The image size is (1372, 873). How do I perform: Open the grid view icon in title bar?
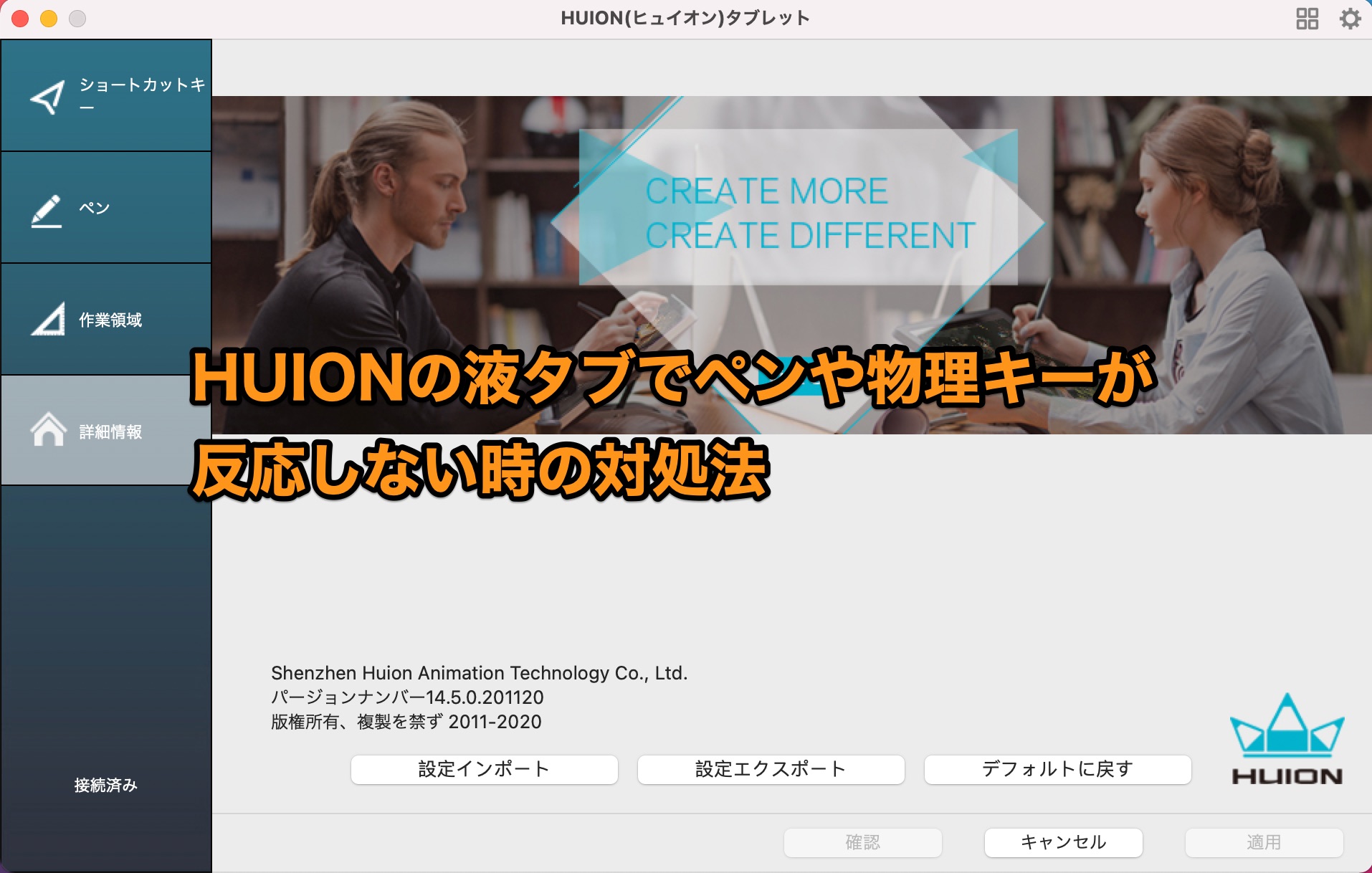(1307, 19)
